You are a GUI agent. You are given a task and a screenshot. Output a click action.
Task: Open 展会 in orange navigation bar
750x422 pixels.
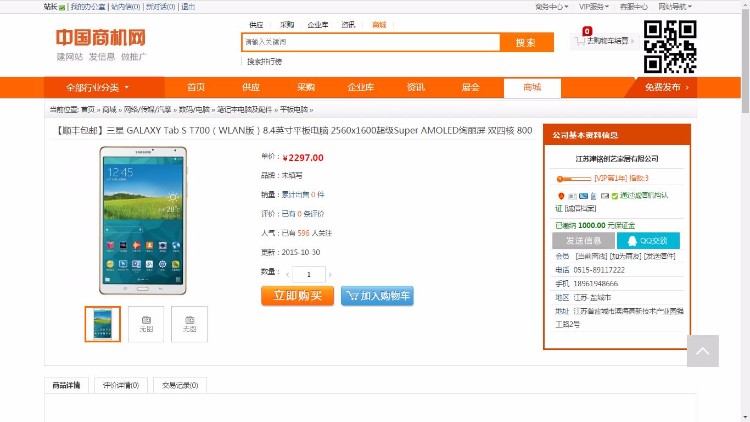click(470, 87)
